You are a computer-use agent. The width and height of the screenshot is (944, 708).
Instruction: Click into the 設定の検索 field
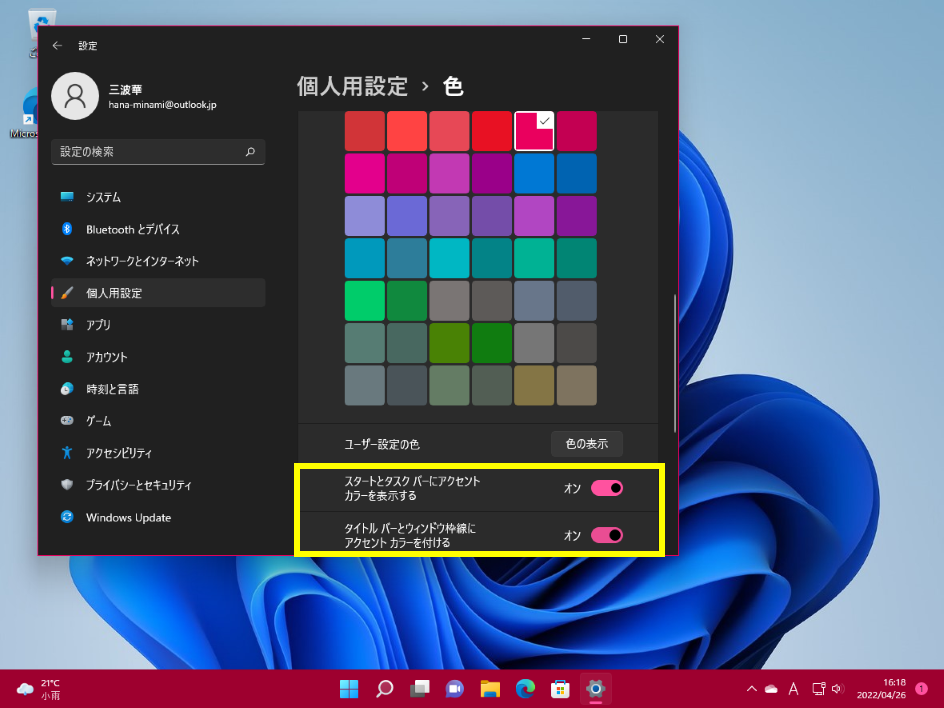pos(158,152)
